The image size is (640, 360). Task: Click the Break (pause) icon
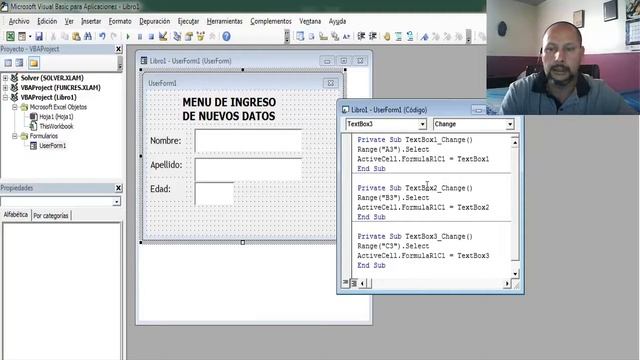tap(140, 36)
